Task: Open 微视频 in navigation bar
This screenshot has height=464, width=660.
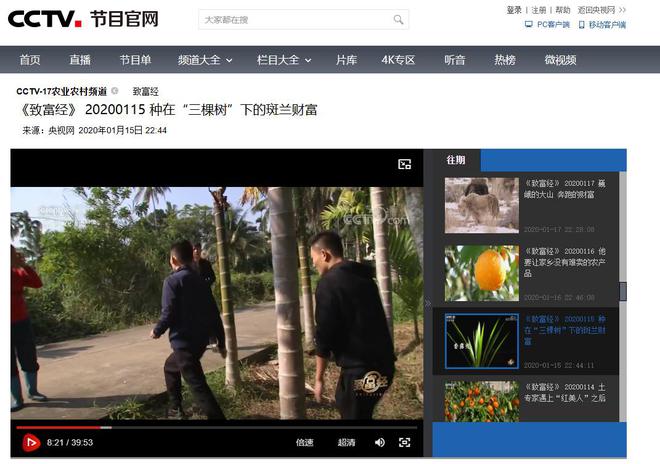Action: (560, 60)
